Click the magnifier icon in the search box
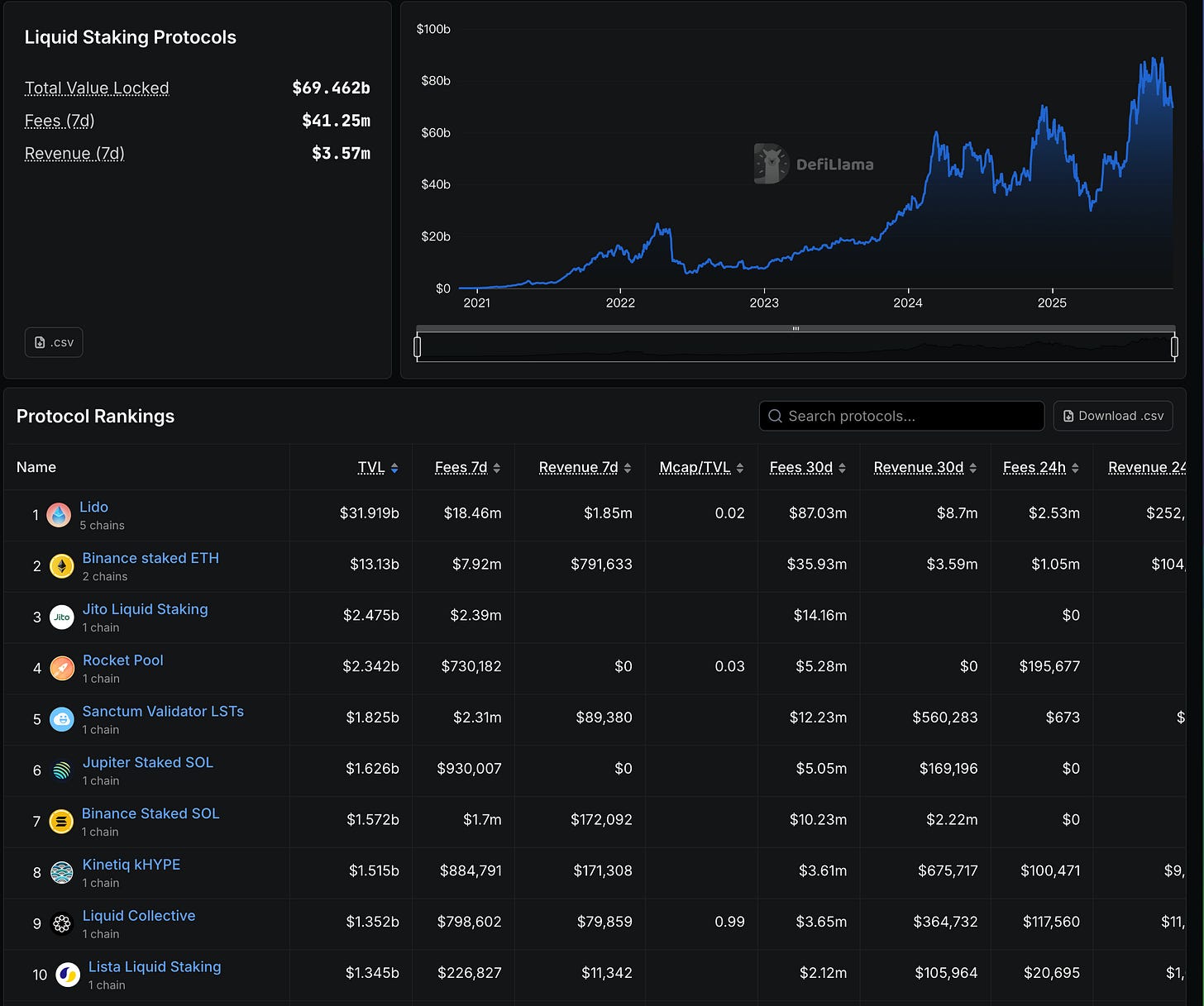The image size is (1204, 1006). [x=775, y=416]
